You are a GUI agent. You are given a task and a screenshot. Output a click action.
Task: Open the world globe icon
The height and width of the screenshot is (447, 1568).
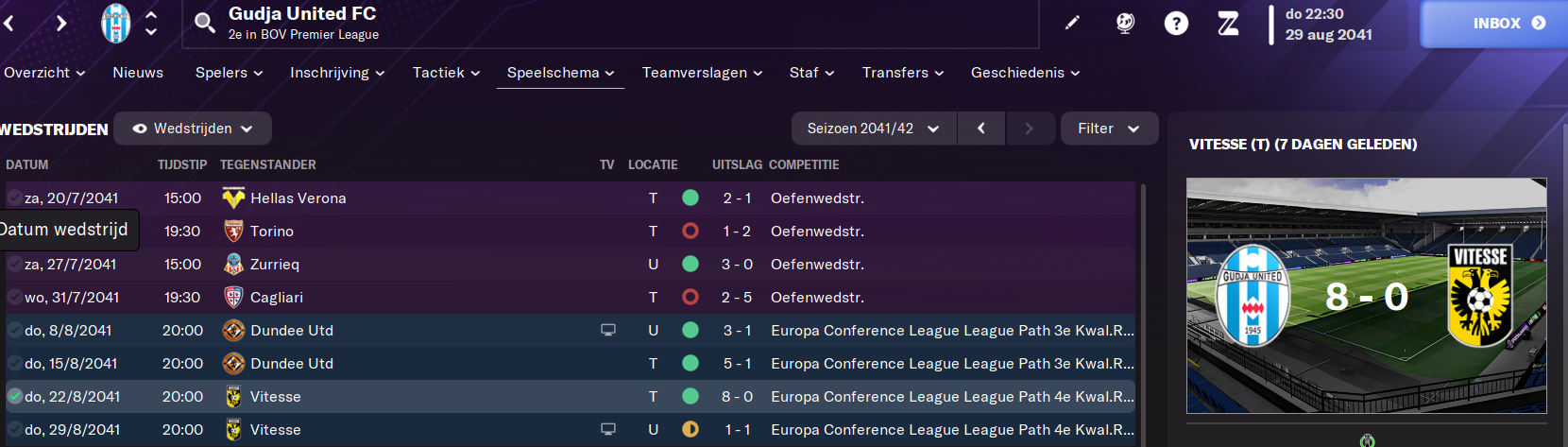click(x=1125, y=24)
